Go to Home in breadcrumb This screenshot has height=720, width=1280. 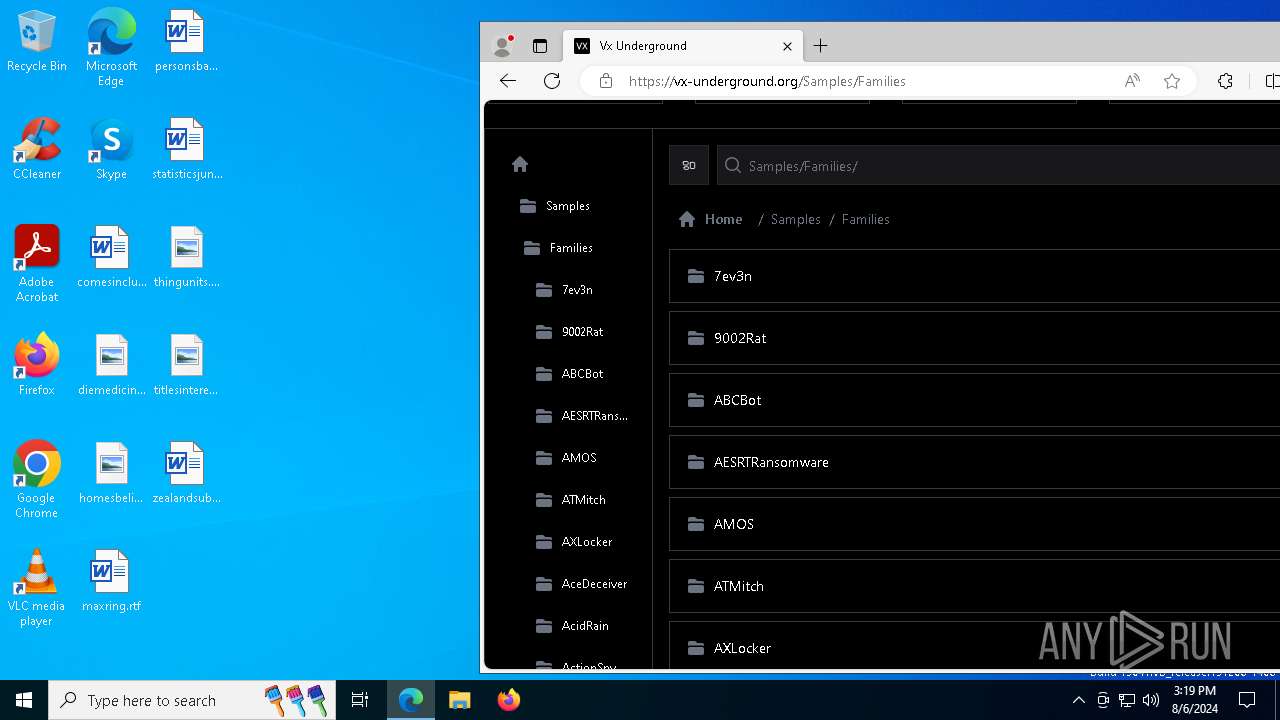click(711, 219)
